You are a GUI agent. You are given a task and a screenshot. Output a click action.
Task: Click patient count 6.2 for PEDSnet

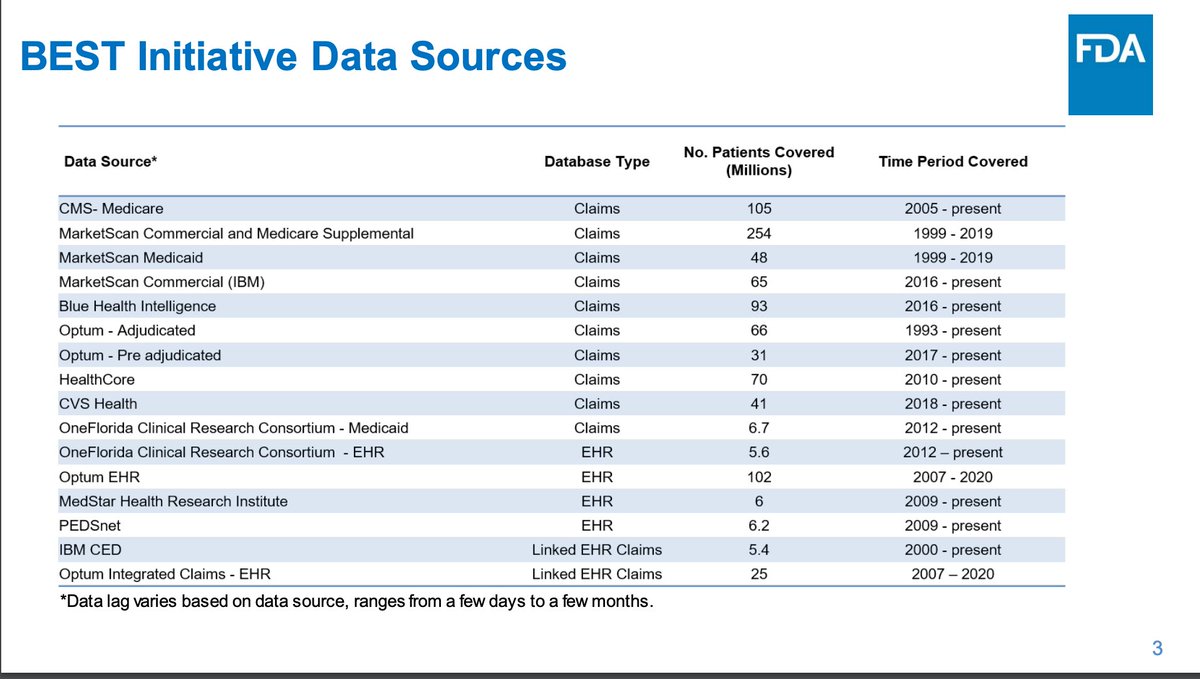point(759,525)
